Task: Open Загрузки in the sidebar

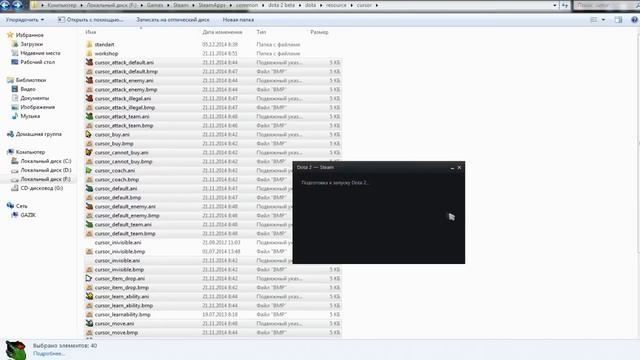Action: pyautogui.click(x=31, y=44)
